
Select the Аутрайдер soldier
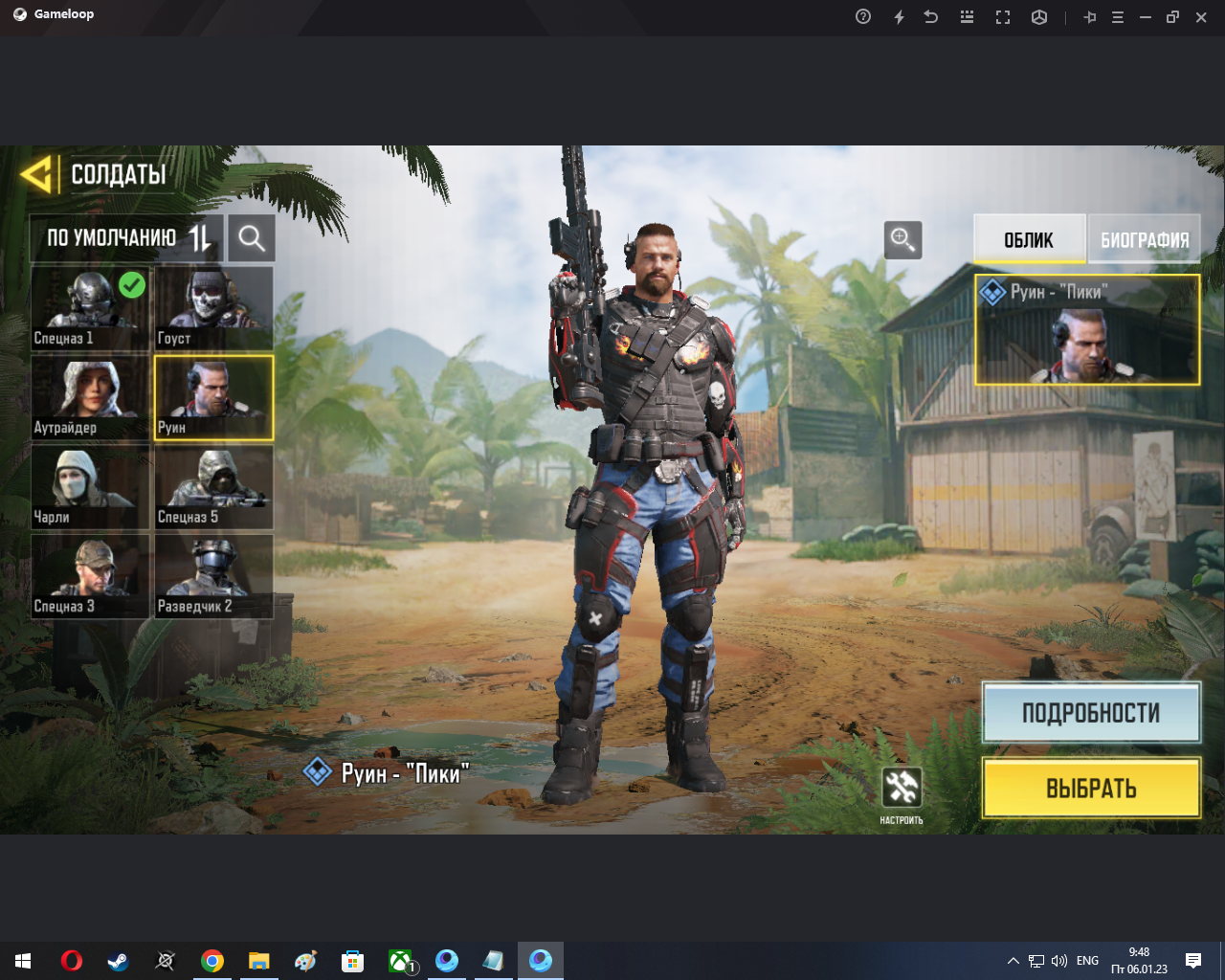pos(91,397)
